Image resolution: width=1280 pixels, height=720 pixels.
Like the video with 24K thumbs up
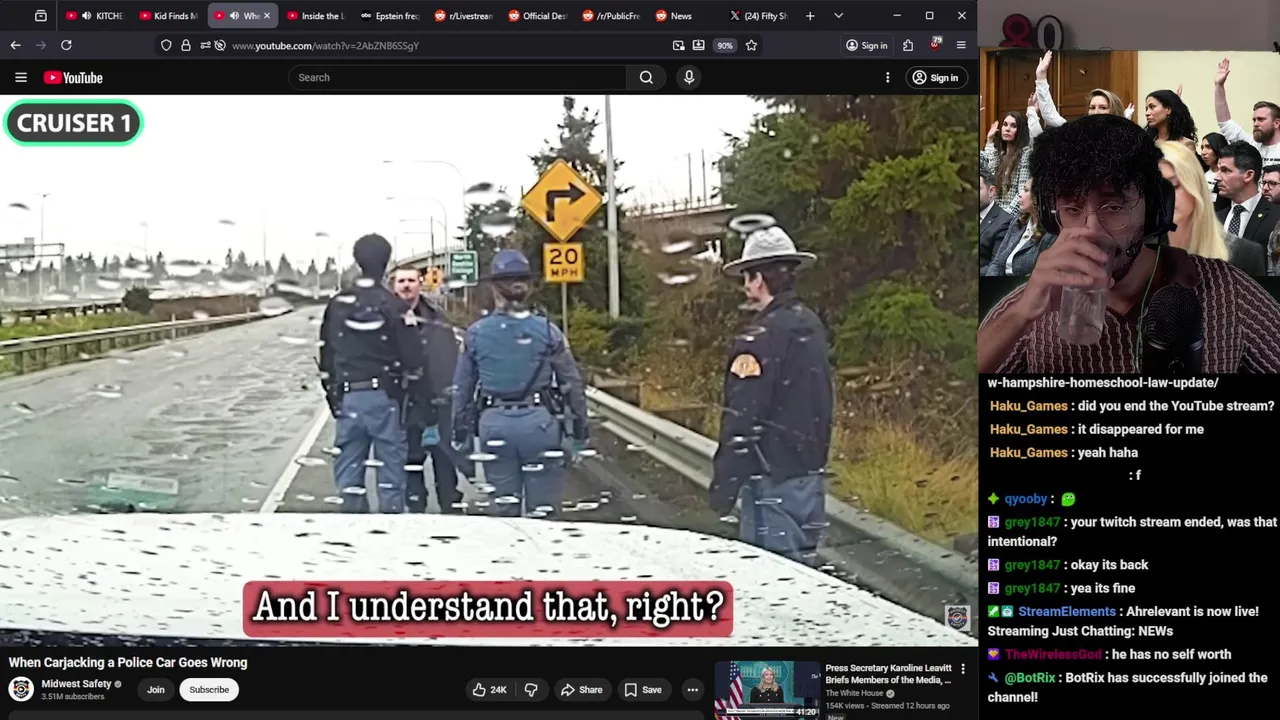(x=490, y=689)
